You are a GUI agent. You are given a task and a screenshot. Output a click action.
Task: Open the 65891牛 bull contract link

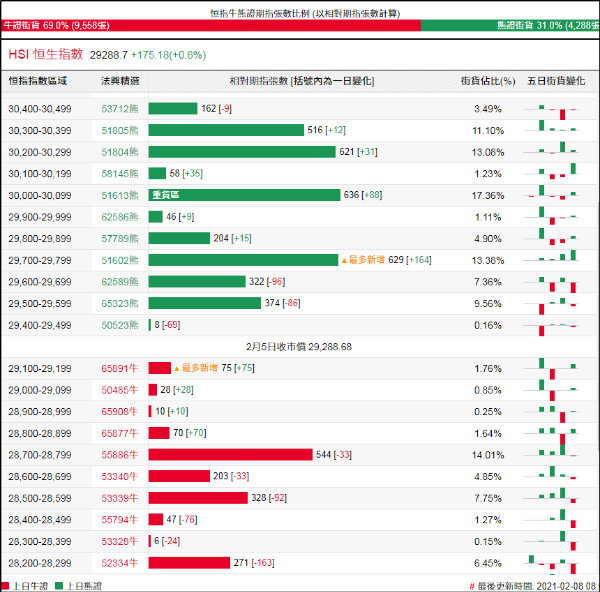tap(120, 369)
